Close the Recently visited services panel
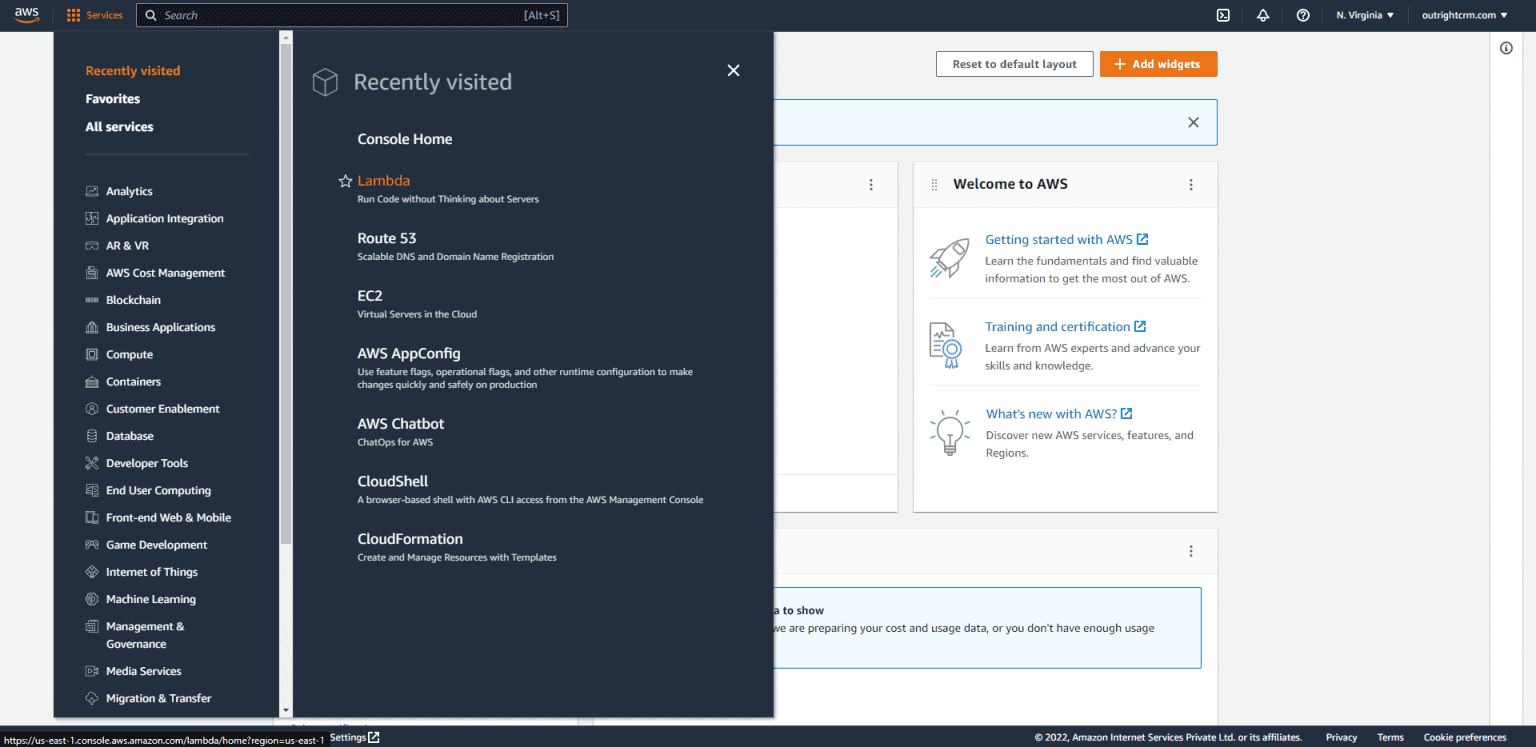The height and width of the screenshot is (747, 1536). tap(733, 70)
